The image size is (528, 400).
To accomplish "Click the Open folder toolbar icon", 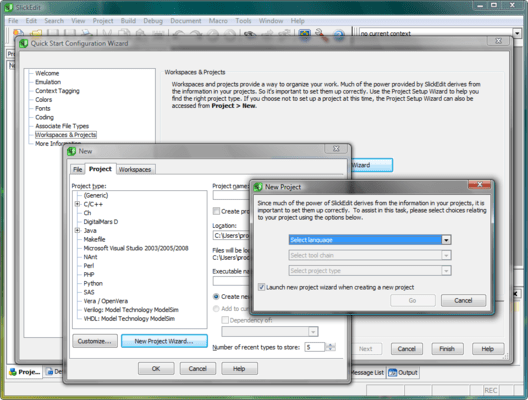I will point(36,33).
